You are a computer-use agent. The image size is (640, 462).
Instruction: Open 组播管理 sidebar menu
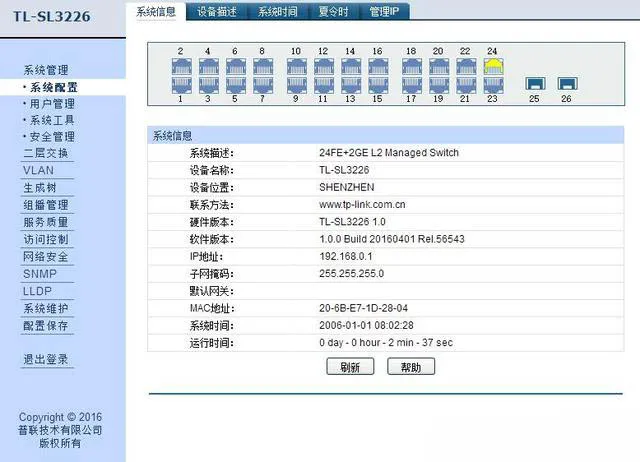click(x=46, y=205)
